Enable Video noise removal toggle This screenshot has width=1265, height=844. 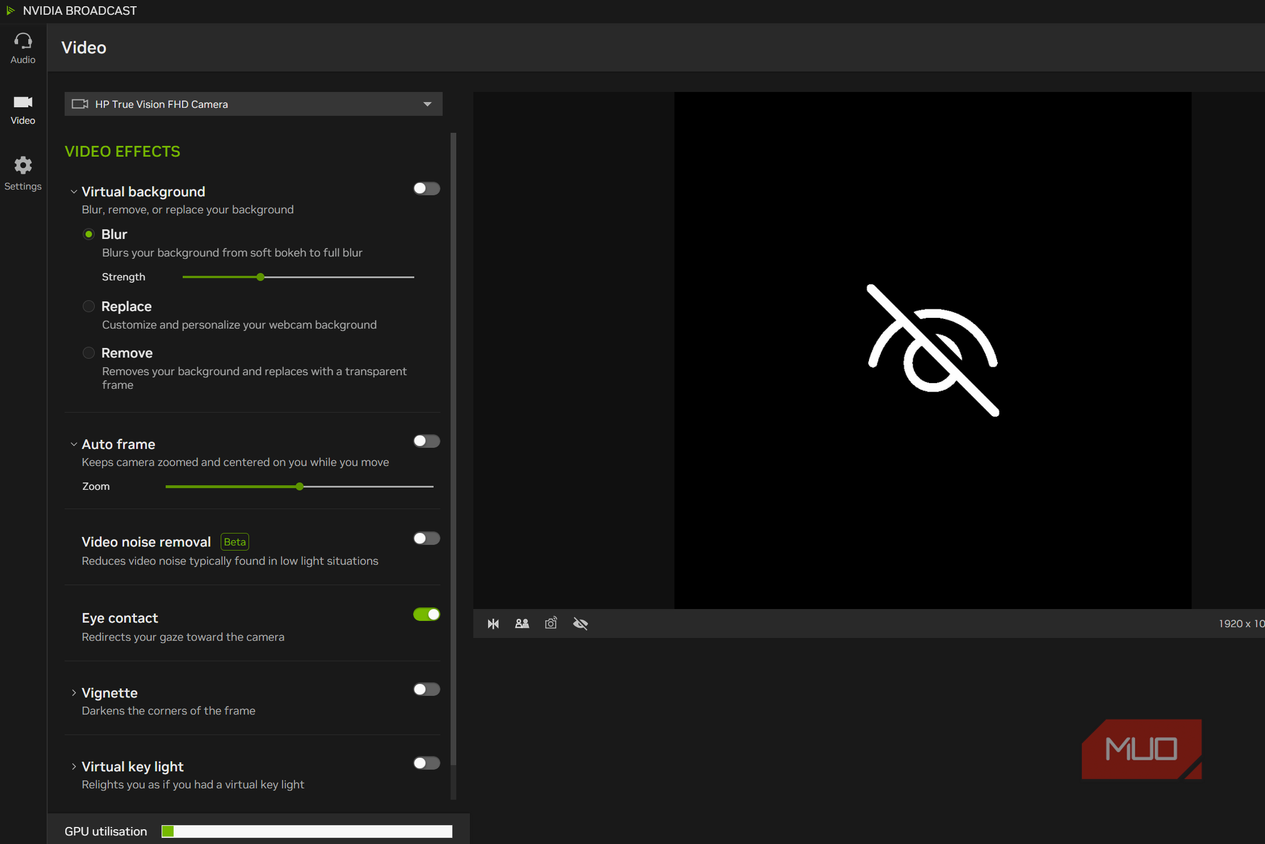(x=427, y=538)
